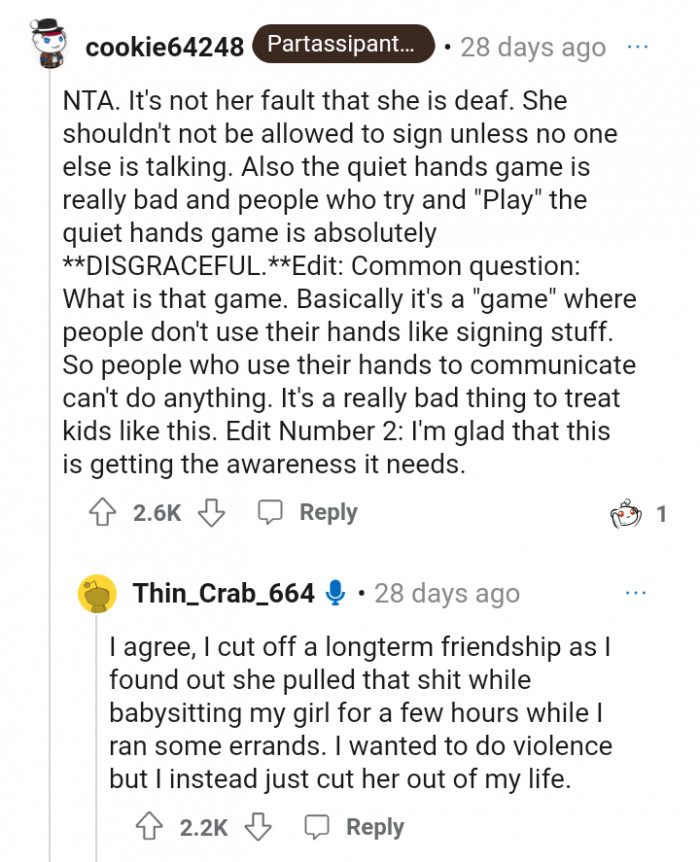This screenshot has width=700, height=862.
Task: Downvote cookie64248's comment
Action: pos(210,513)
